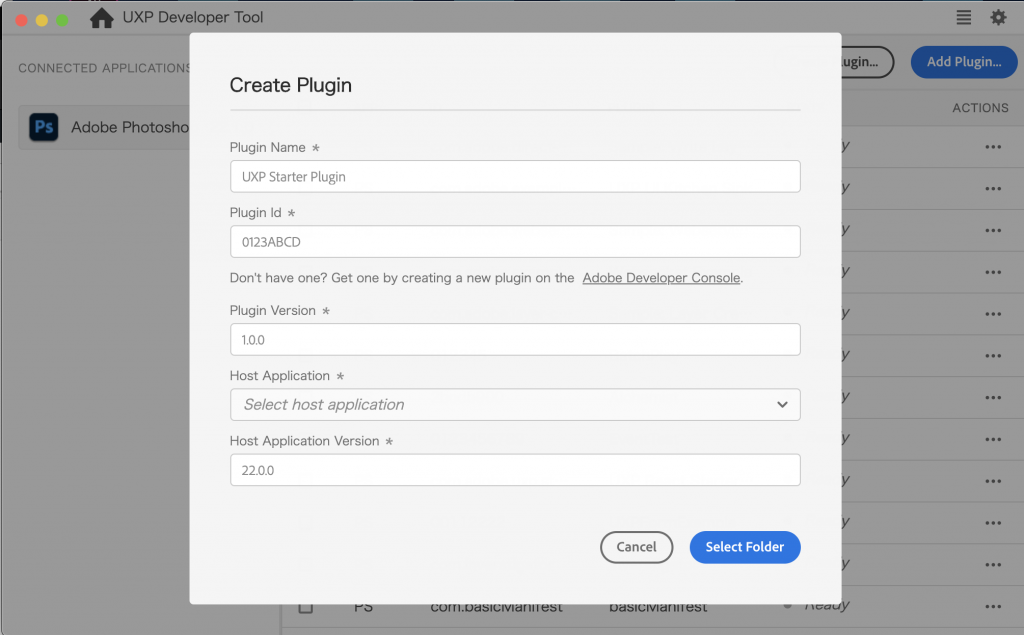
Task: Open the hamburger menu icon
Action: point(962,17)
